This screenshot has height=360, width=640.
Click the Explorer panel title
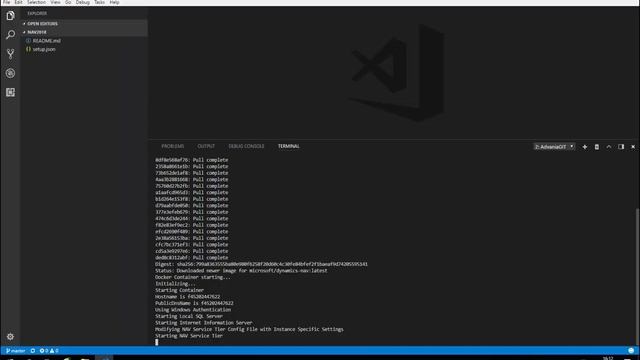37,13
